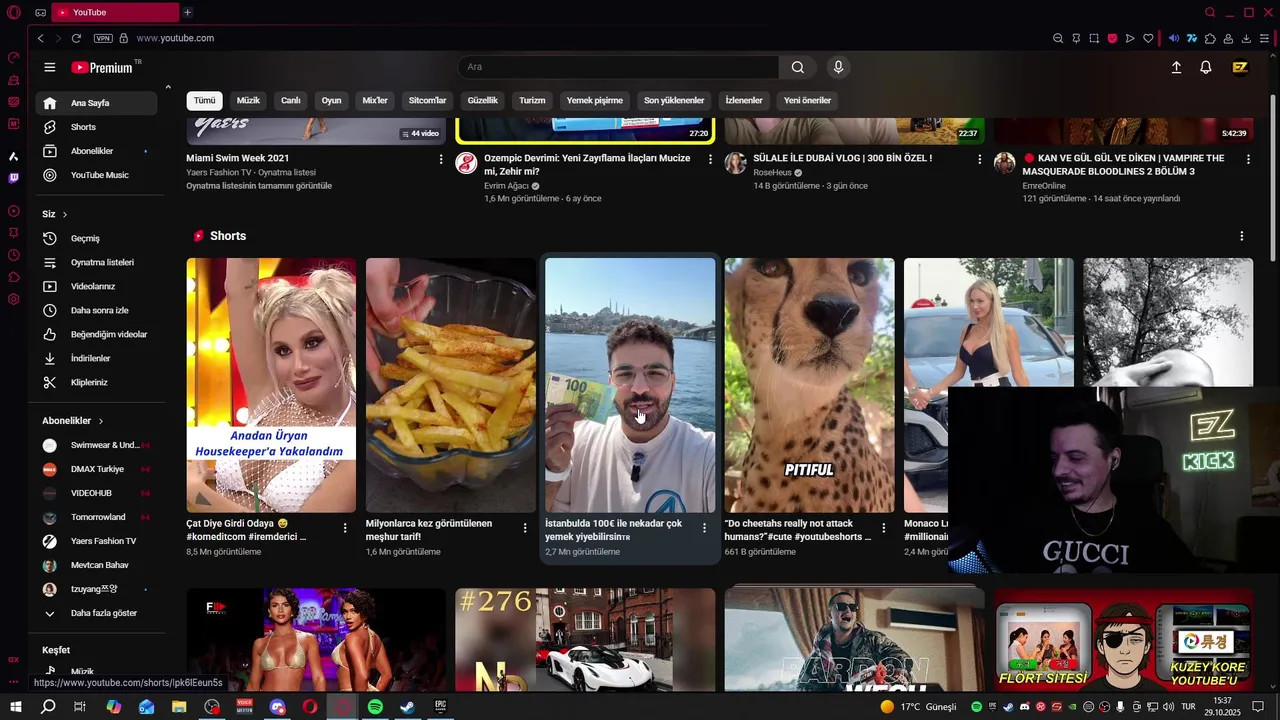The width and height of the screenshot is (1280, 720).
Task: Open Daha sonra izle in the sidebar
Action: click(96, 310)
